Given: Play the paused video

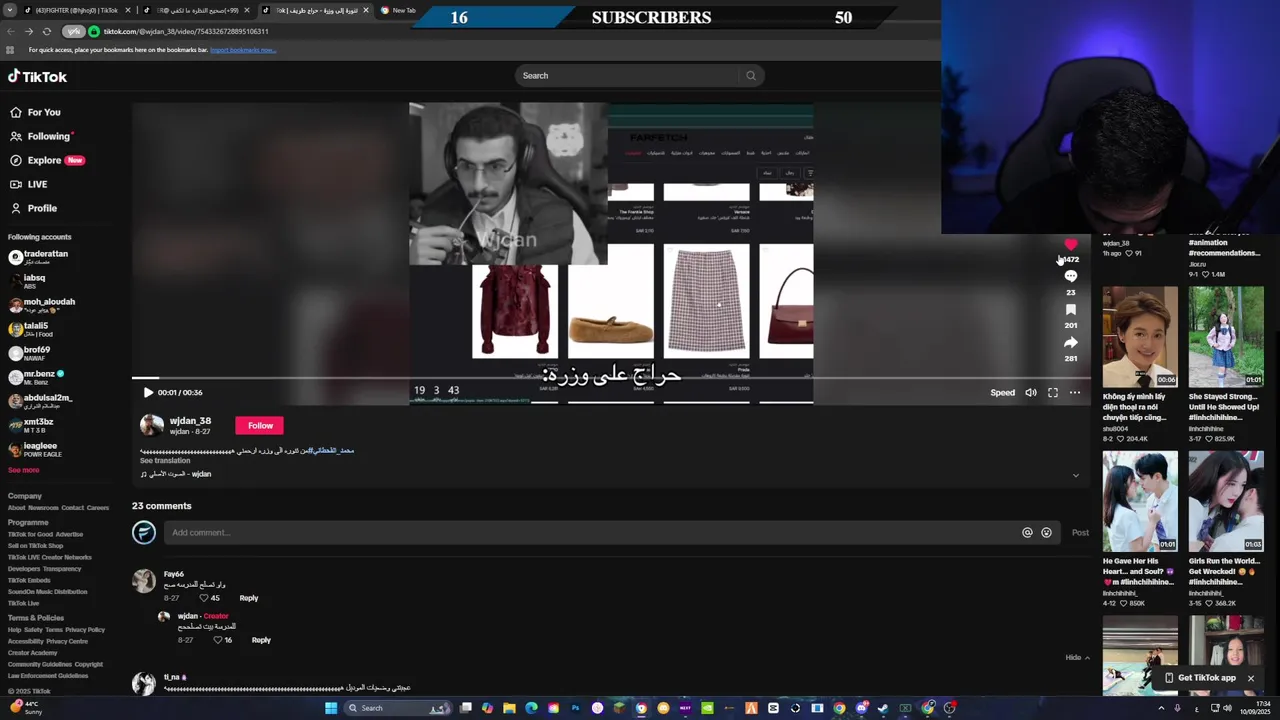Looking at the screenshot, I should click(x=148, y=393).
